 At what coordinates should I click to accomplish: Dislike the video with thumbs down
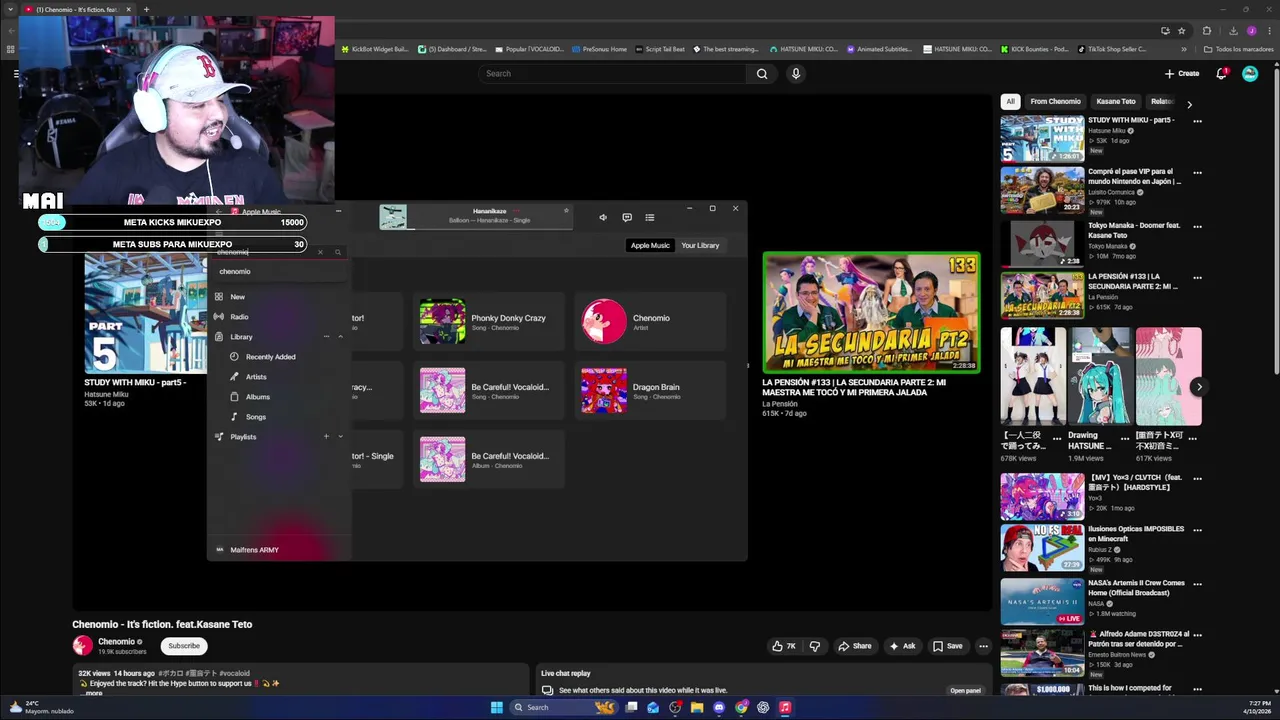tap(815, 646)
